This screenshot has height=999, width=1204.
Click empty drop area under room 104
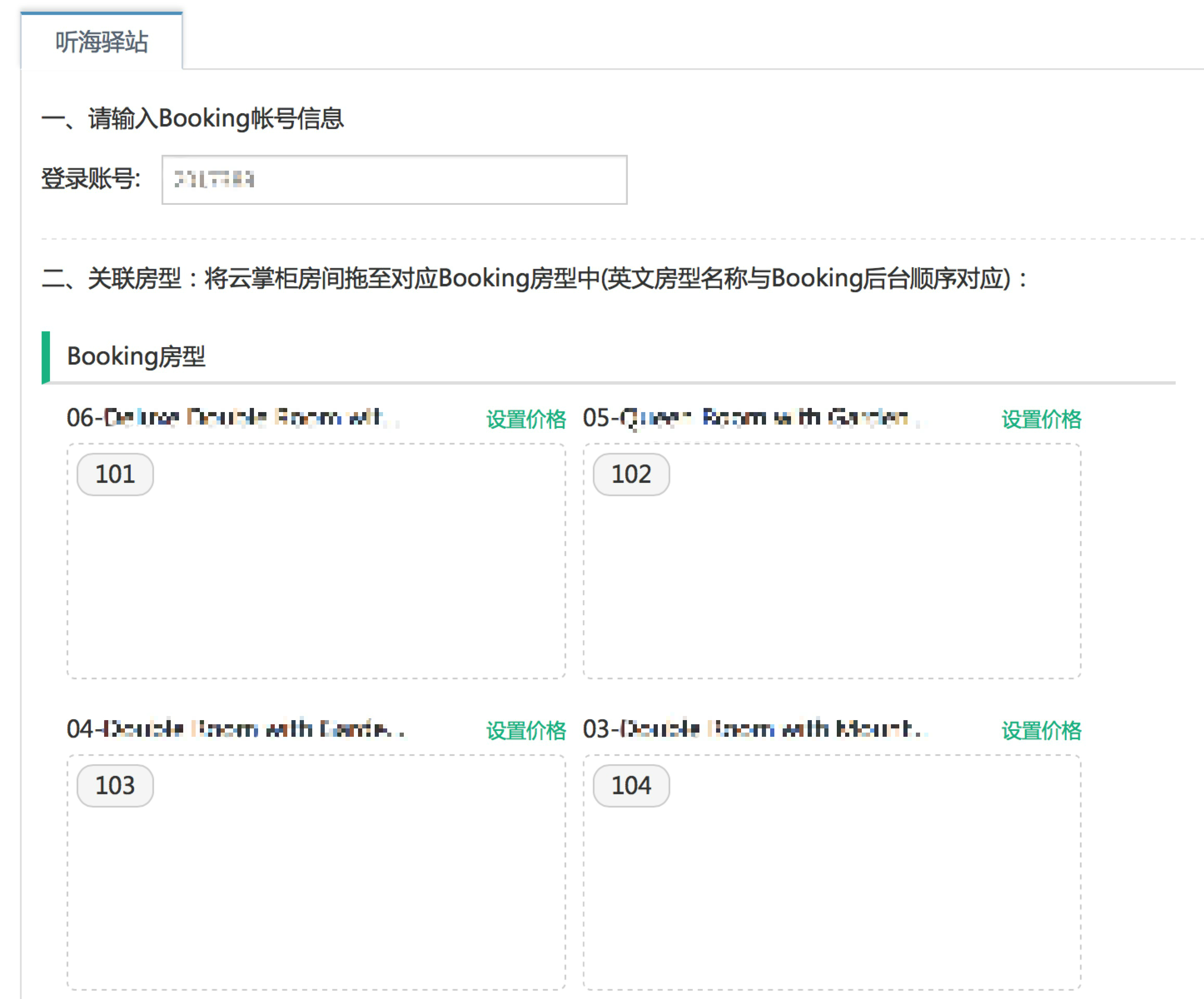point(831,894)
